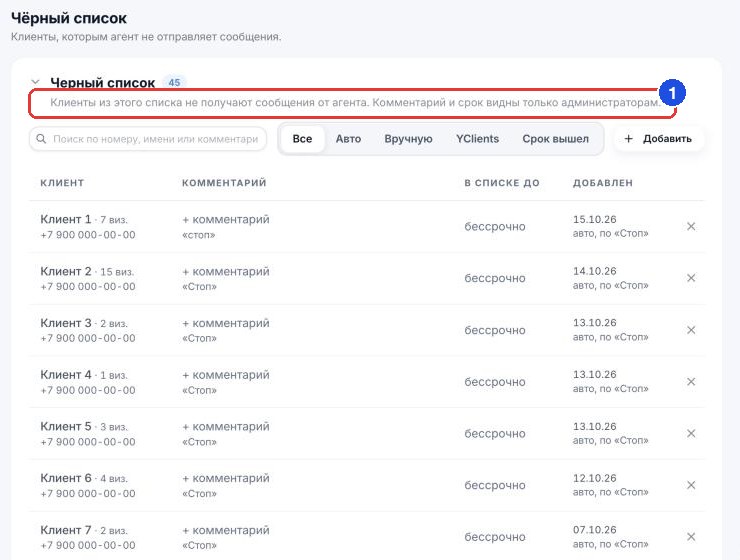Collapse the Черный список section chevron

click(x=35, y=82)
